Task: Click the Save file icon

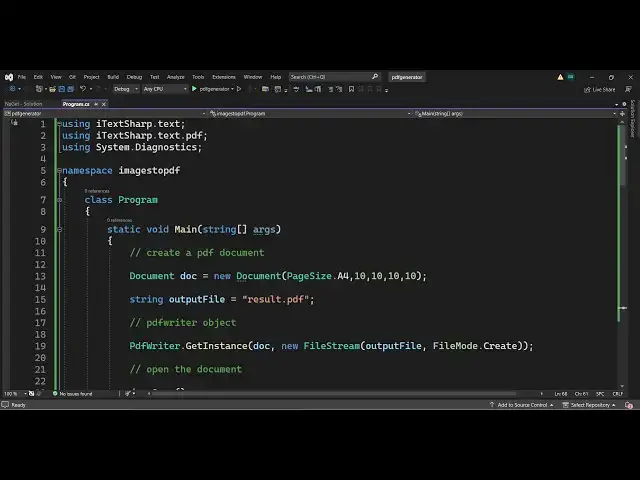Action: point(62,89)
